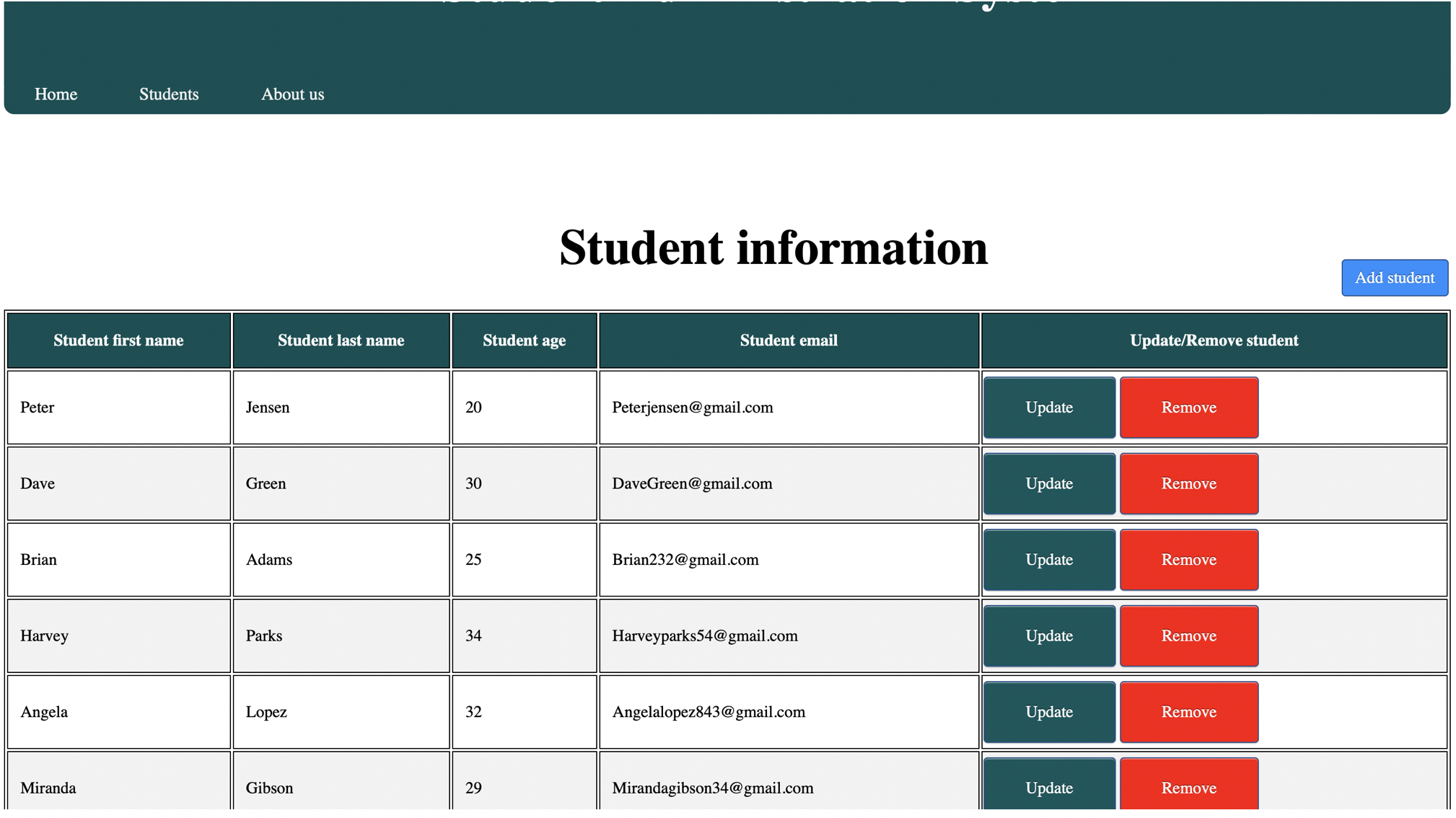This screenshot has height=818, width=1456.
Task: Update Angela Lopez's record
Action: [x=1048, y=712]
